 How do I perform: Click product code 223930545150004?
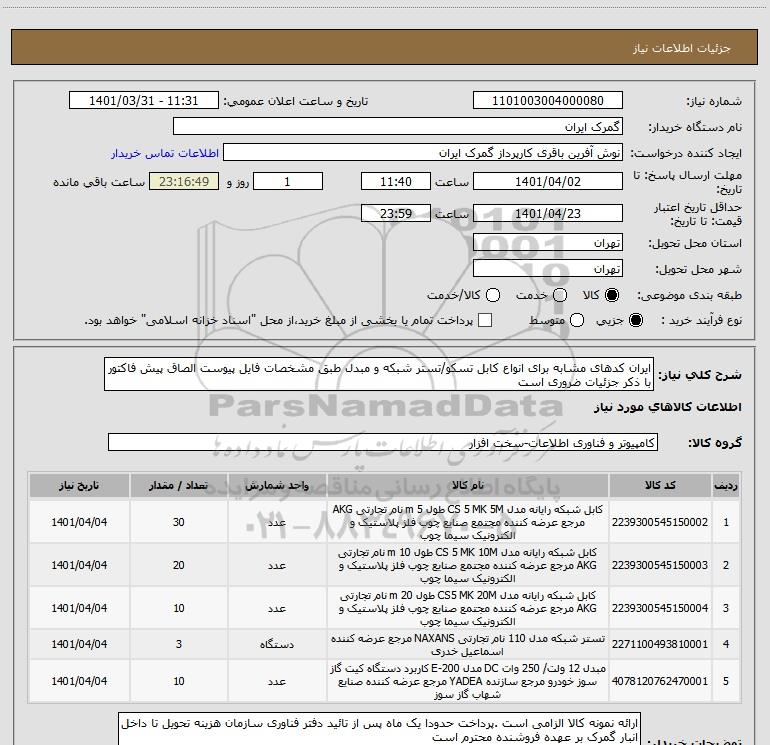click(660, 608)
